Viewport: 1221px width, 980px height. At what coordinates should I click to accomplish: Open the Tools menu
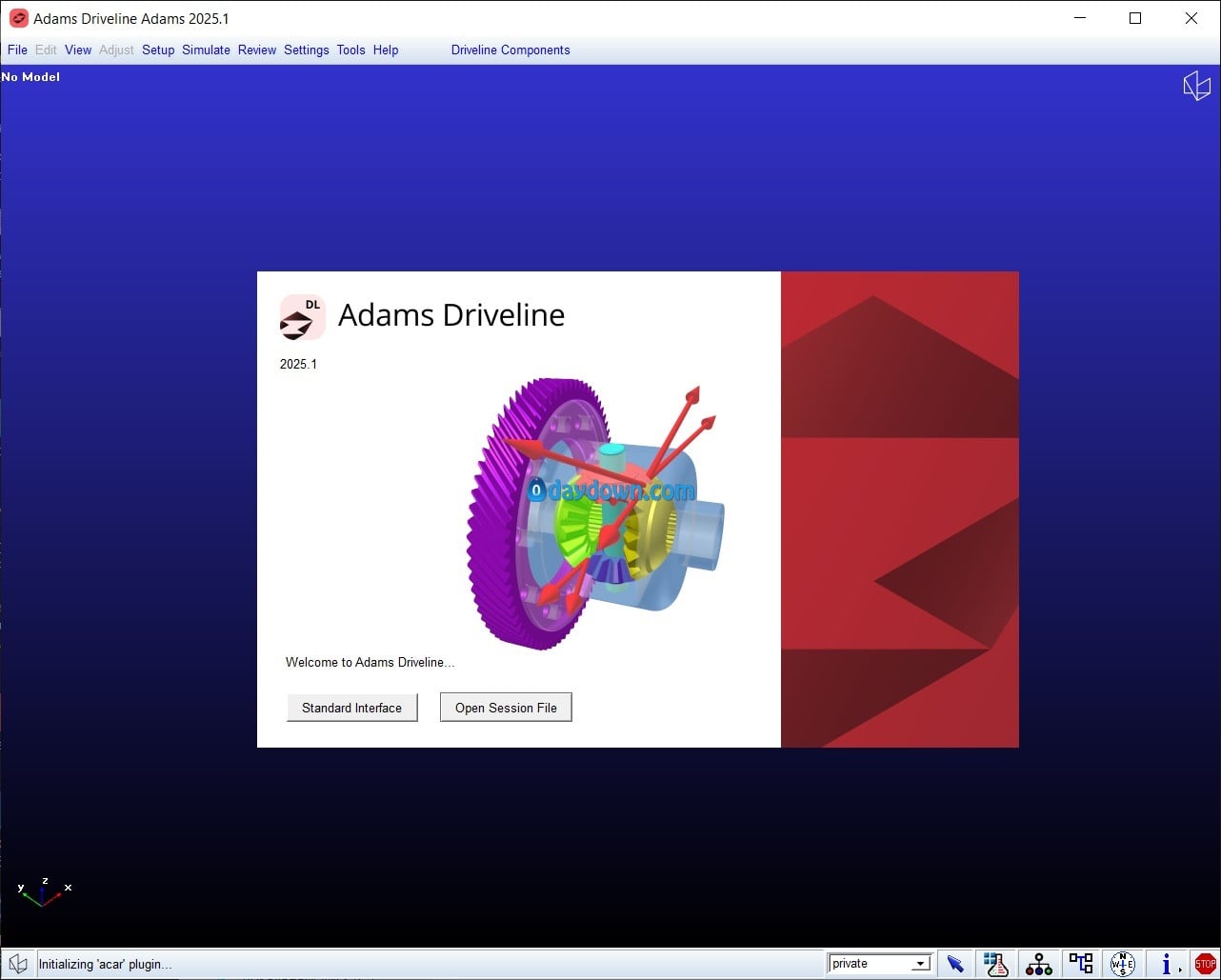(x=350, y=50)
